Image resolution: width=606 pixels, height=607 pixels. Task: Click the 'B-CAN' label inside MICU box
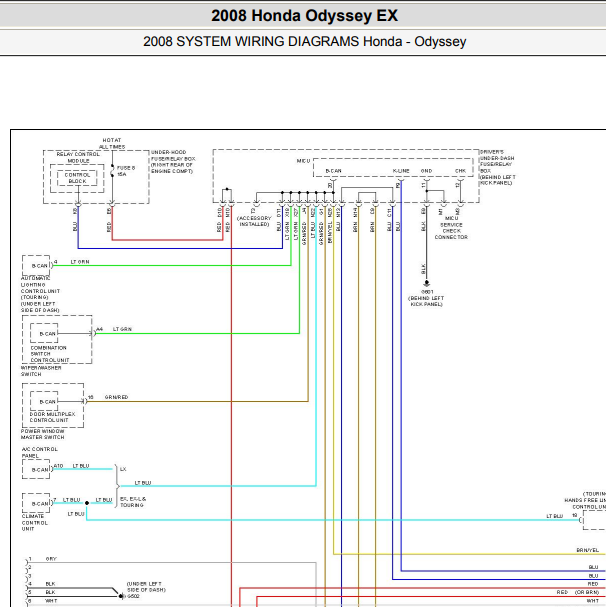(x=333, y=171)
